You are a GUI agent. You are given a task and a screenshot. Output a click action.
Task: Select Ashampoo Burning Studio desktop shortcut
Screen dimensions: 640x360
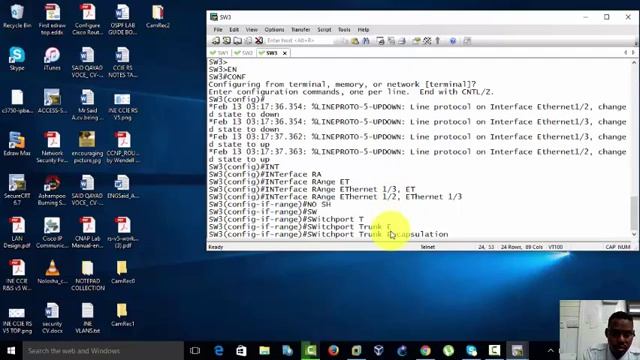tap(52, 190)
